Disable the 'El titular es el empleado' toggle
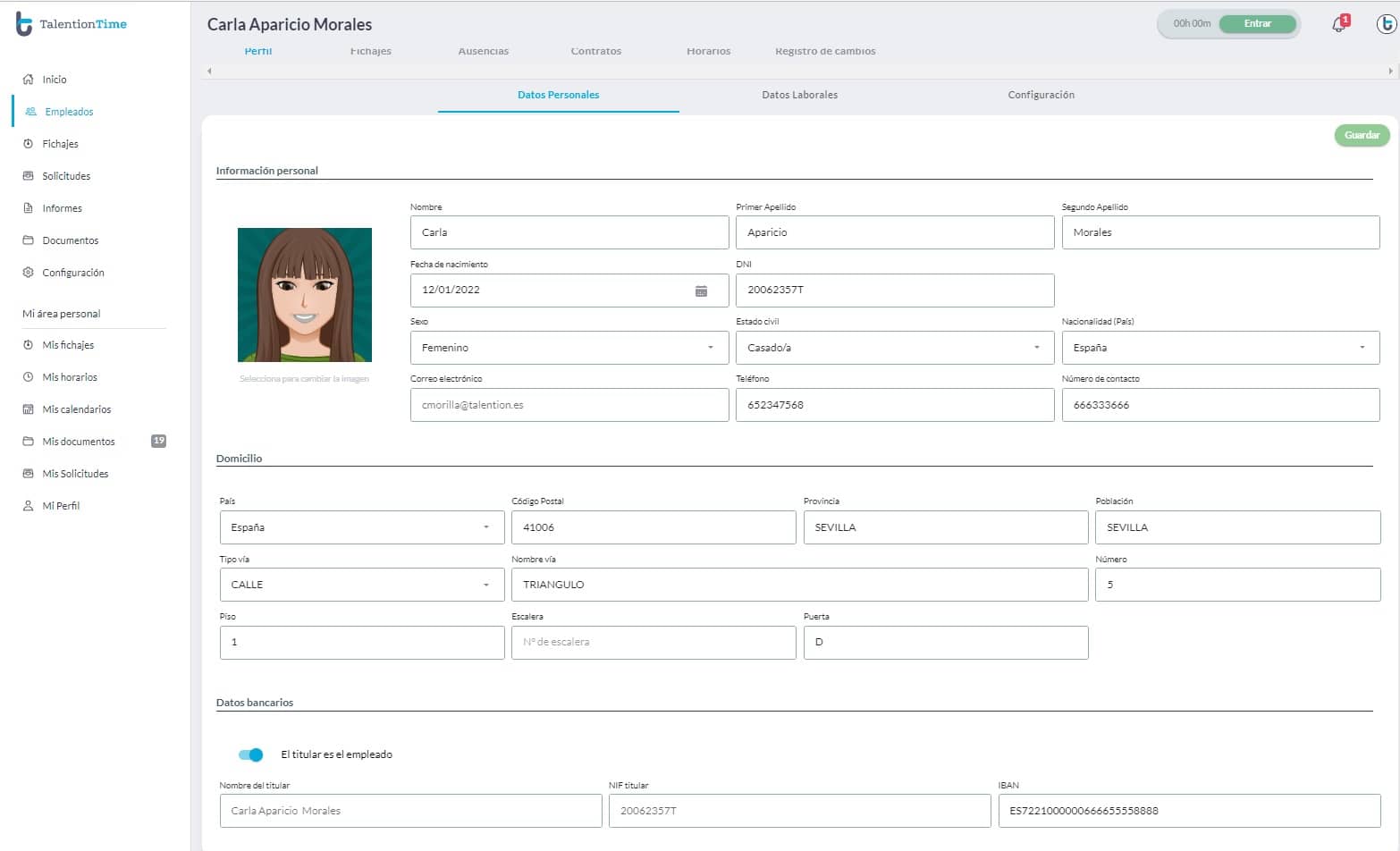This screenshot has height=851, width=1400. click(x=251, y=754)
